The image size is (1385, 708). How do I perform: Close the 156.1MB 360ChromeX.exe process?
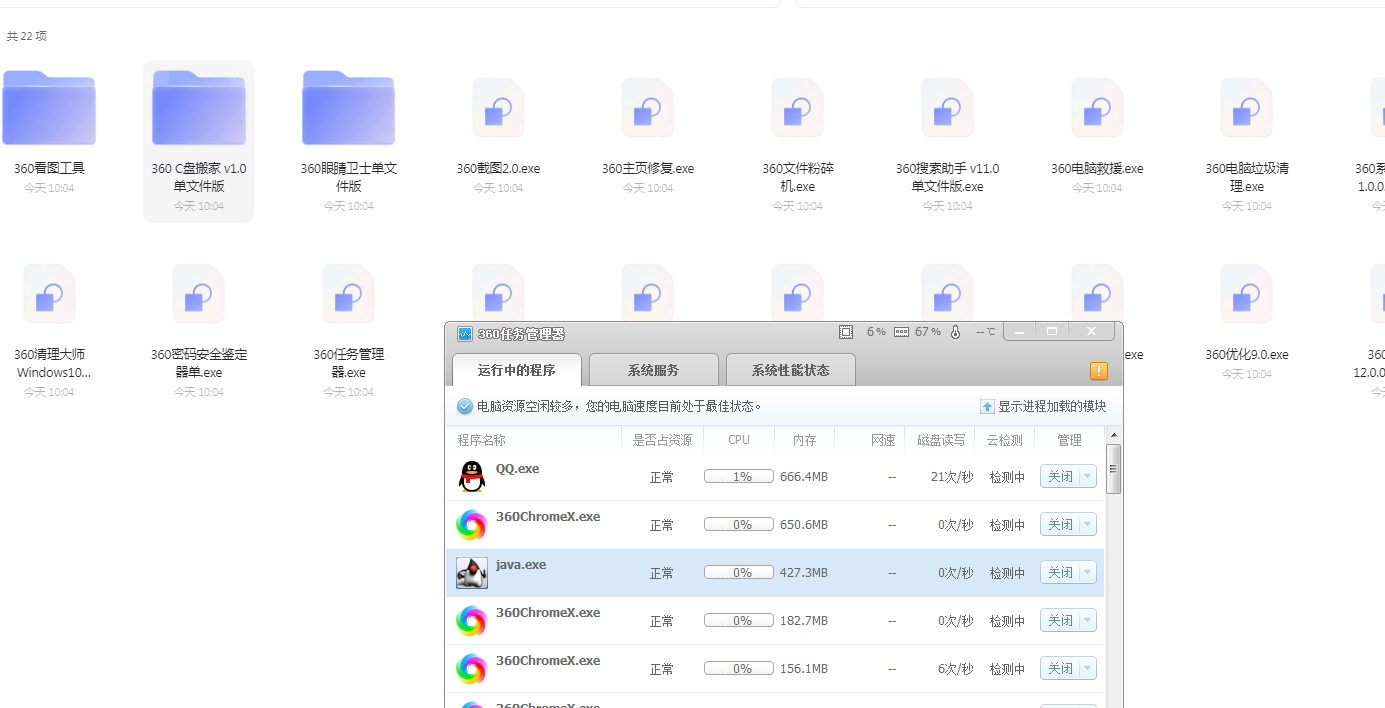coord(1060,669)
